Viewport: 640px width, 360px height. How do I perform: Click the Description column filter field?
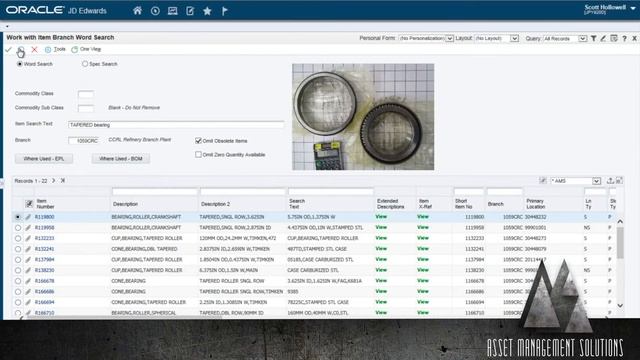click(155, 191)
